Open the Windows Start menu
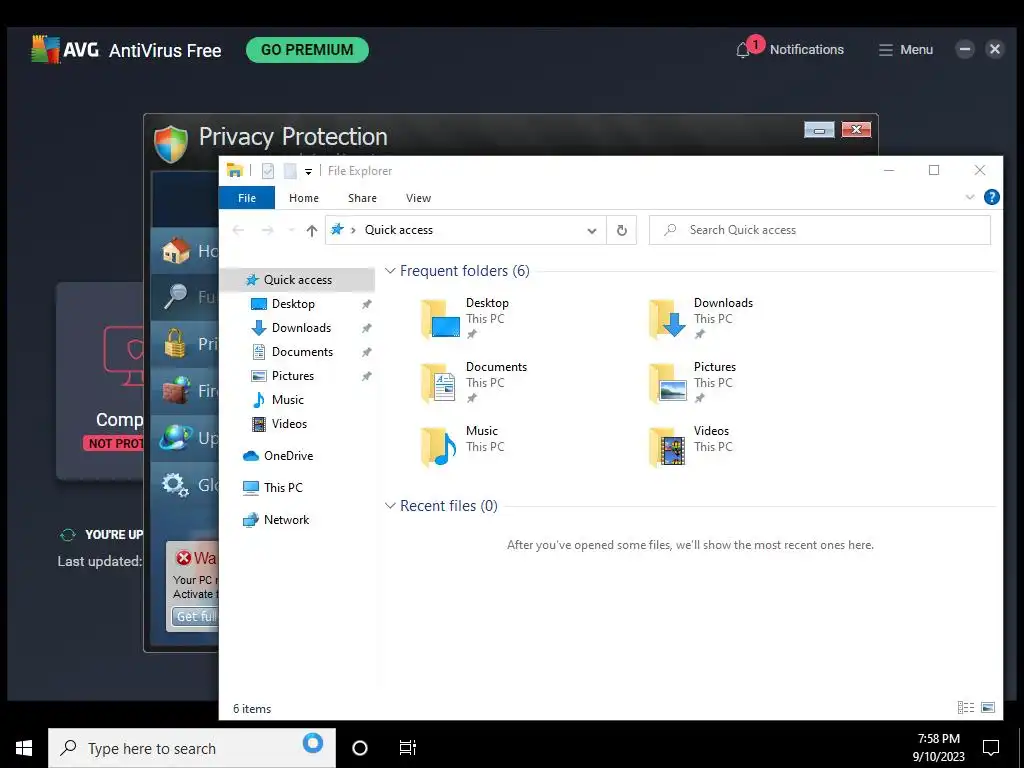 24,748
